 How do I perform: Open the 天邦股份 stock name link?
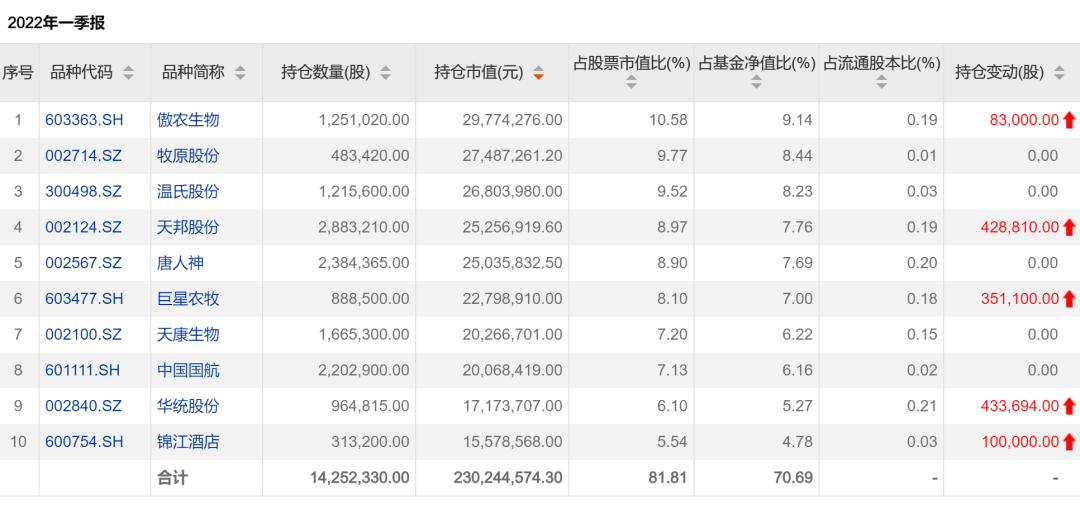[x=188, y=227]
